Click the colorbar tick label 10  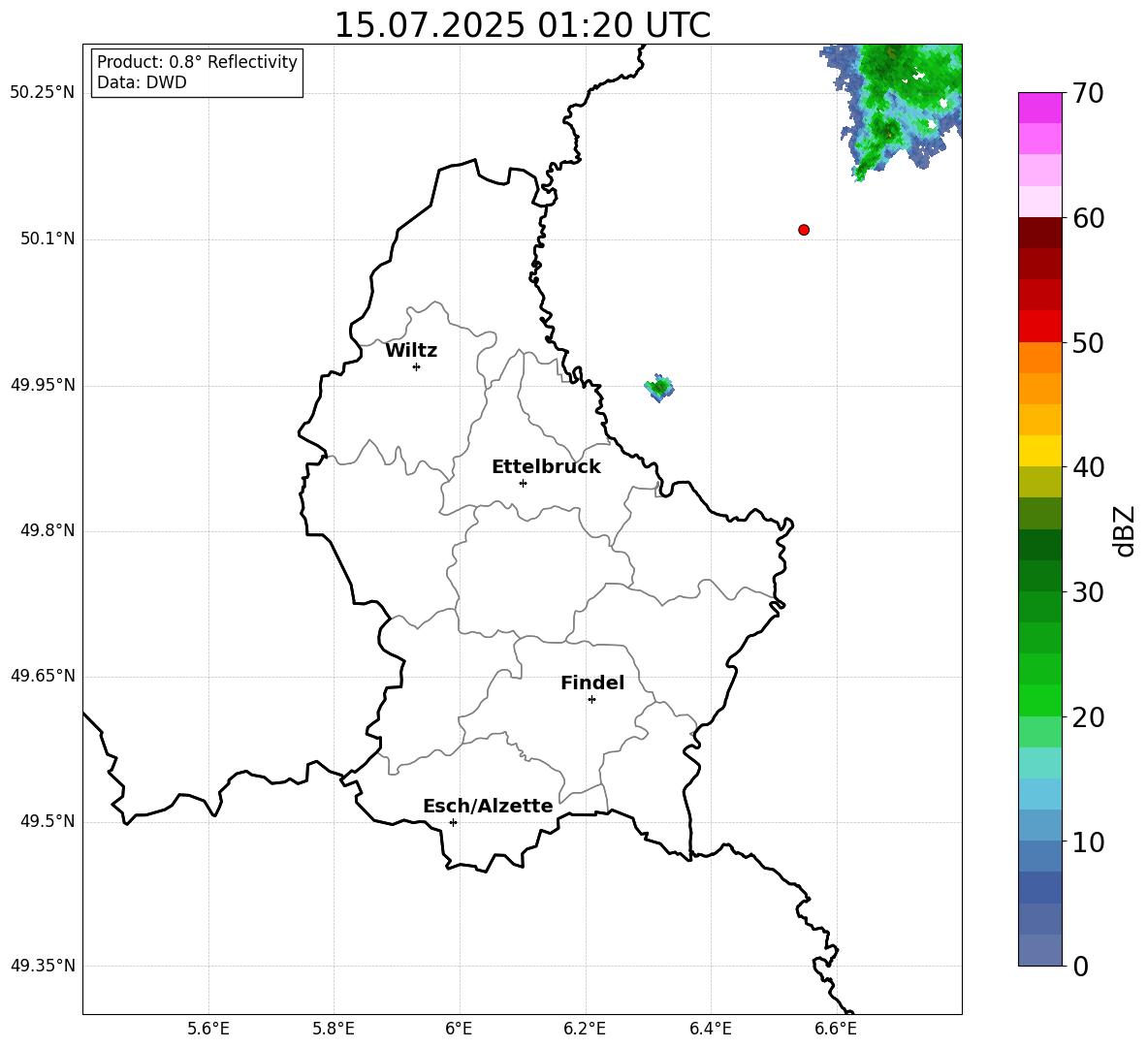1088,842
